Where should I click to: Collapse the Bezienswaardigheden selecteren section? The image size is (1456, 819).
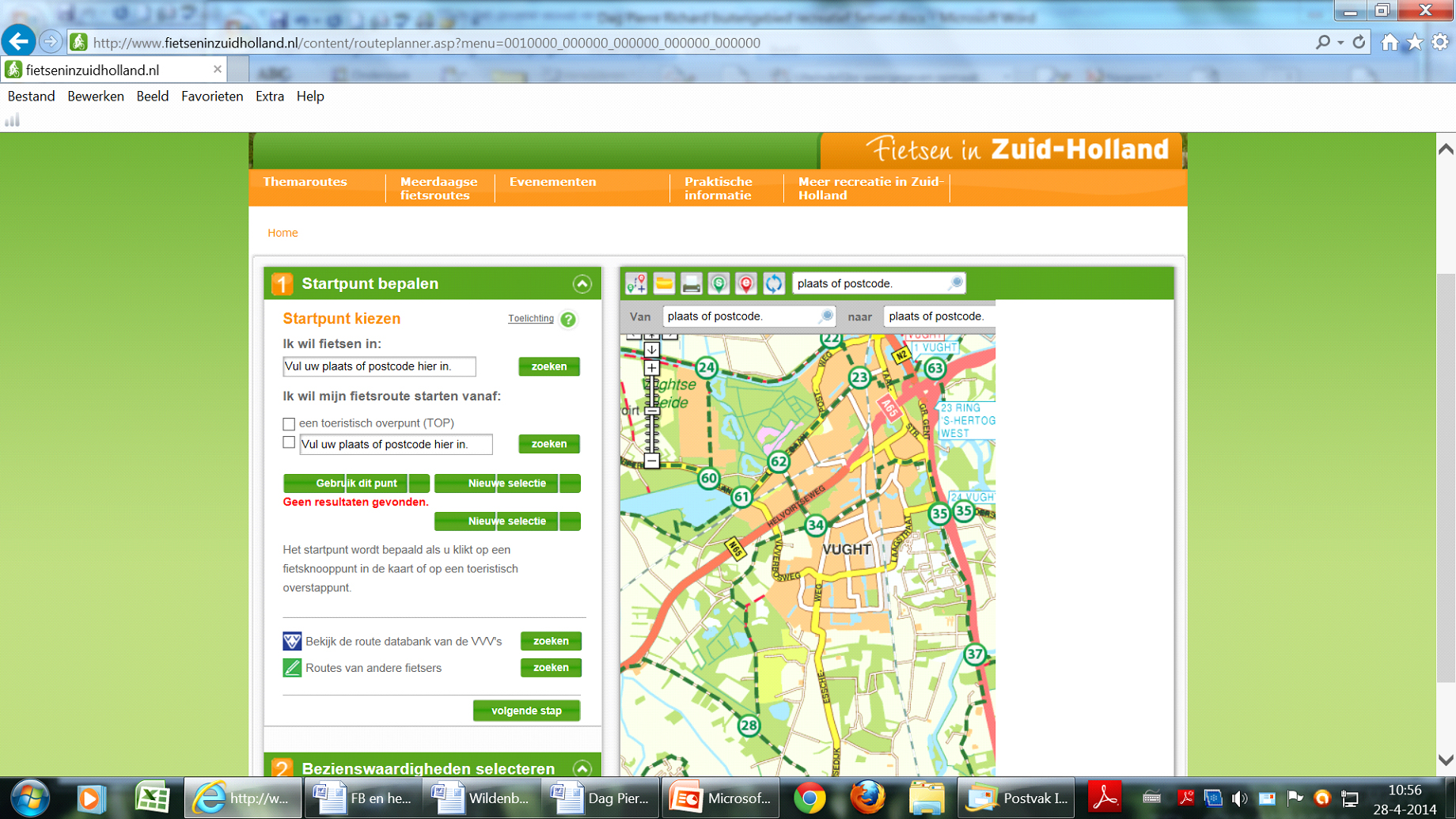click(x=582, y=768)
